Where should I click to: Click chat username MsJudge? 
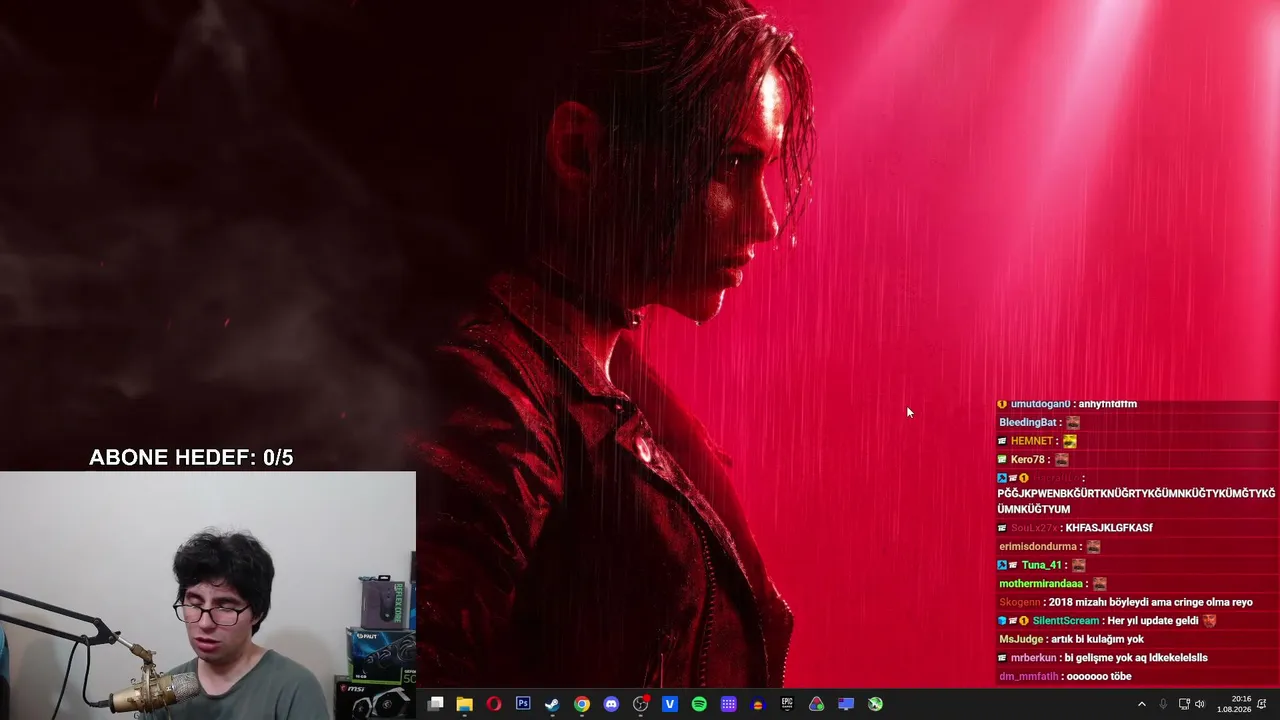[1021, 640]
